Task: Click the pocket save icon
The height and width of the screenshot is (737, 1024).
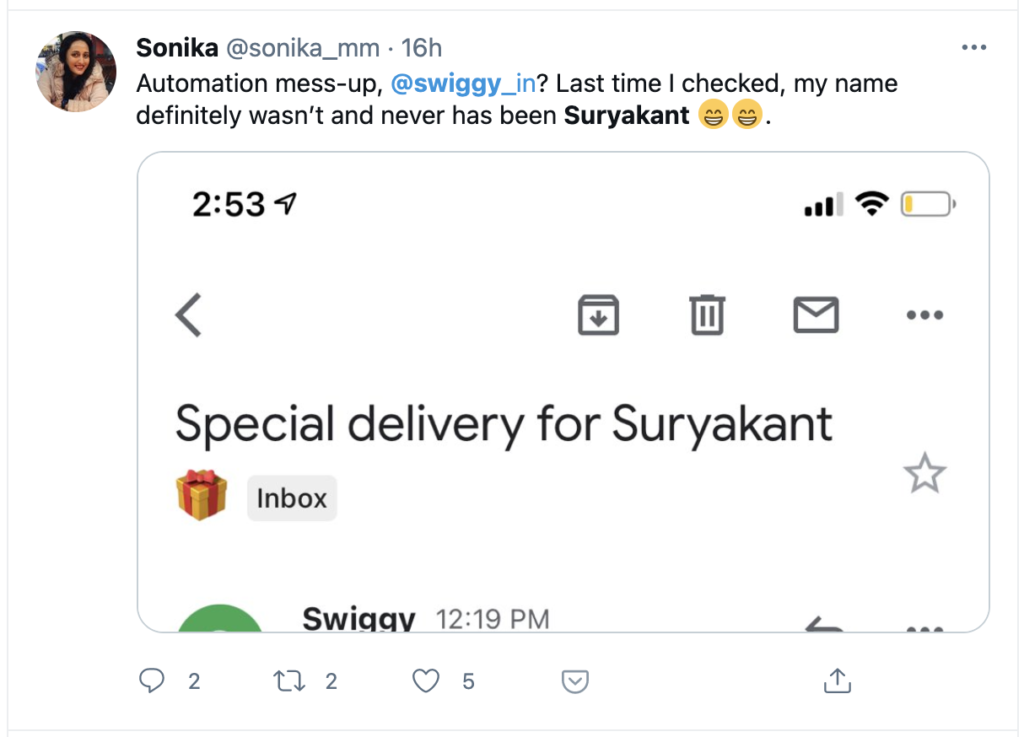Action: pyautogui.click(x=574, y=681)
